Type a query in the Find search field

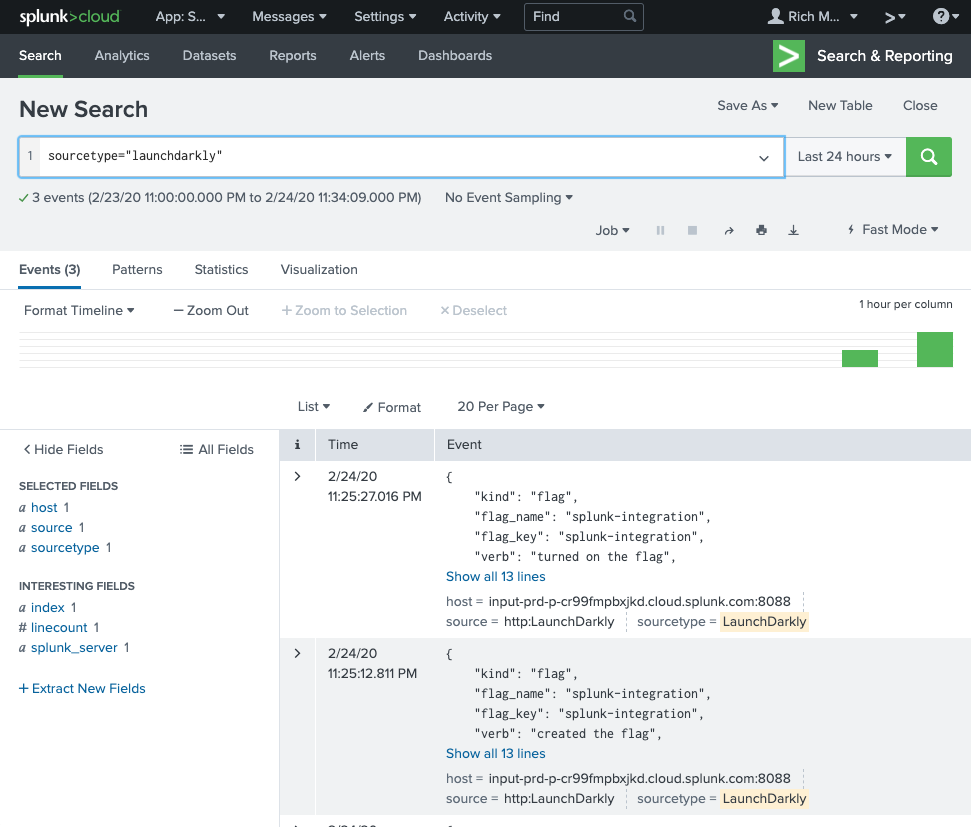(x=575, y=16)
